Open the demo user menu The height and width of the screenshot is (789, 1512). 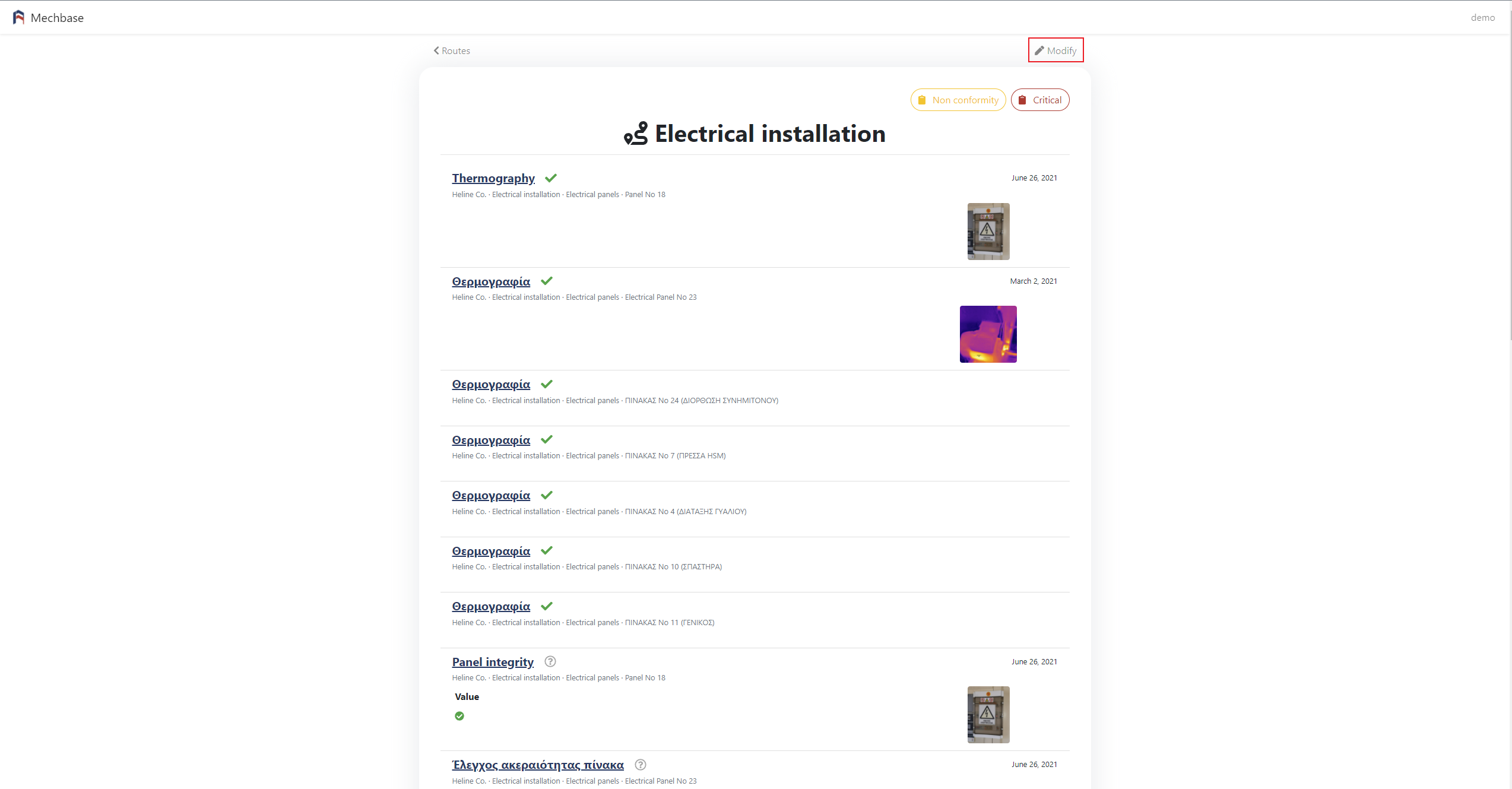coord(1482,18)
